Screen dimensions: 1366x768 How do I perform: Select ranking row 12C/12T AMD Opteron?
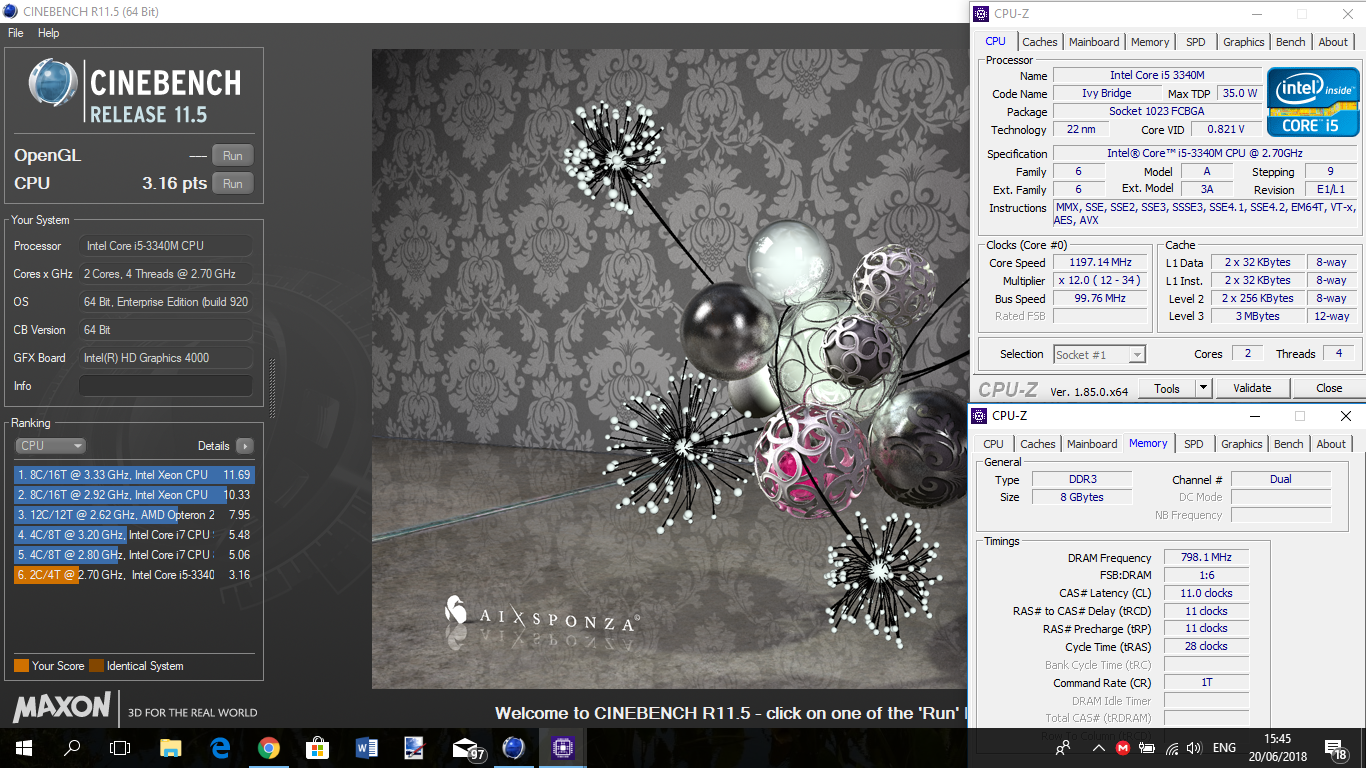[134, 515]
